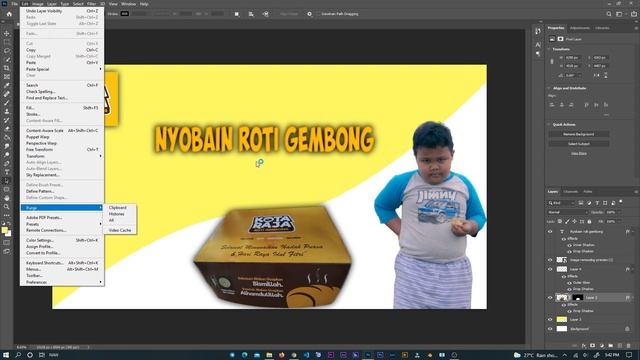The width and height of the screenshot is (640, 360).
Task: Select the Lasso tool
Action: [x=7, y=51]
